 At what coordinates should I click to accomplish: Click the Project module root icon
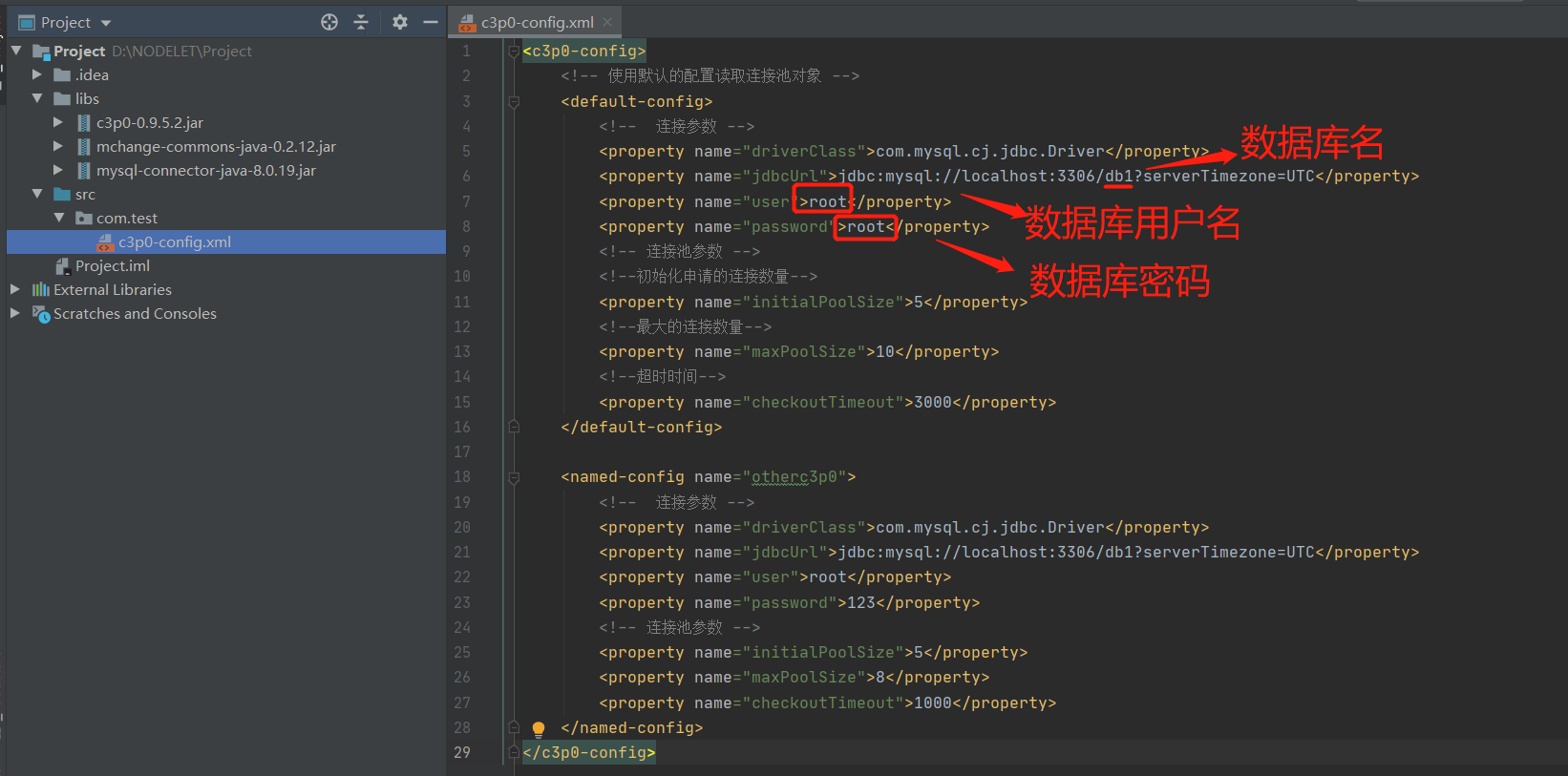(x=41, y=52)
